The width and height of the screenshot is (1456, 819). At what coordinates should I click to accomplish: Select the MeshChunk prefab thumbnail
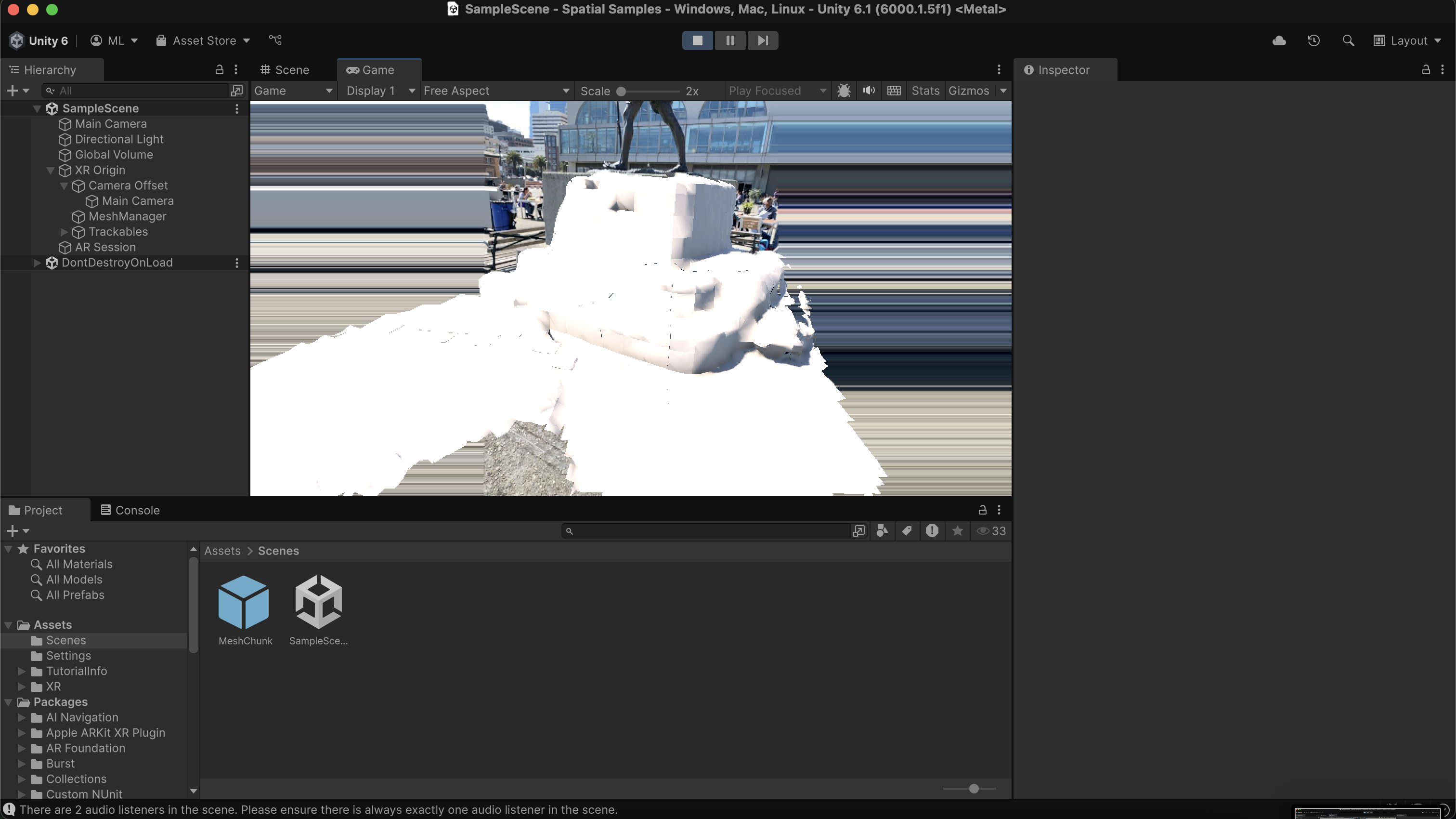coord(244,601)
